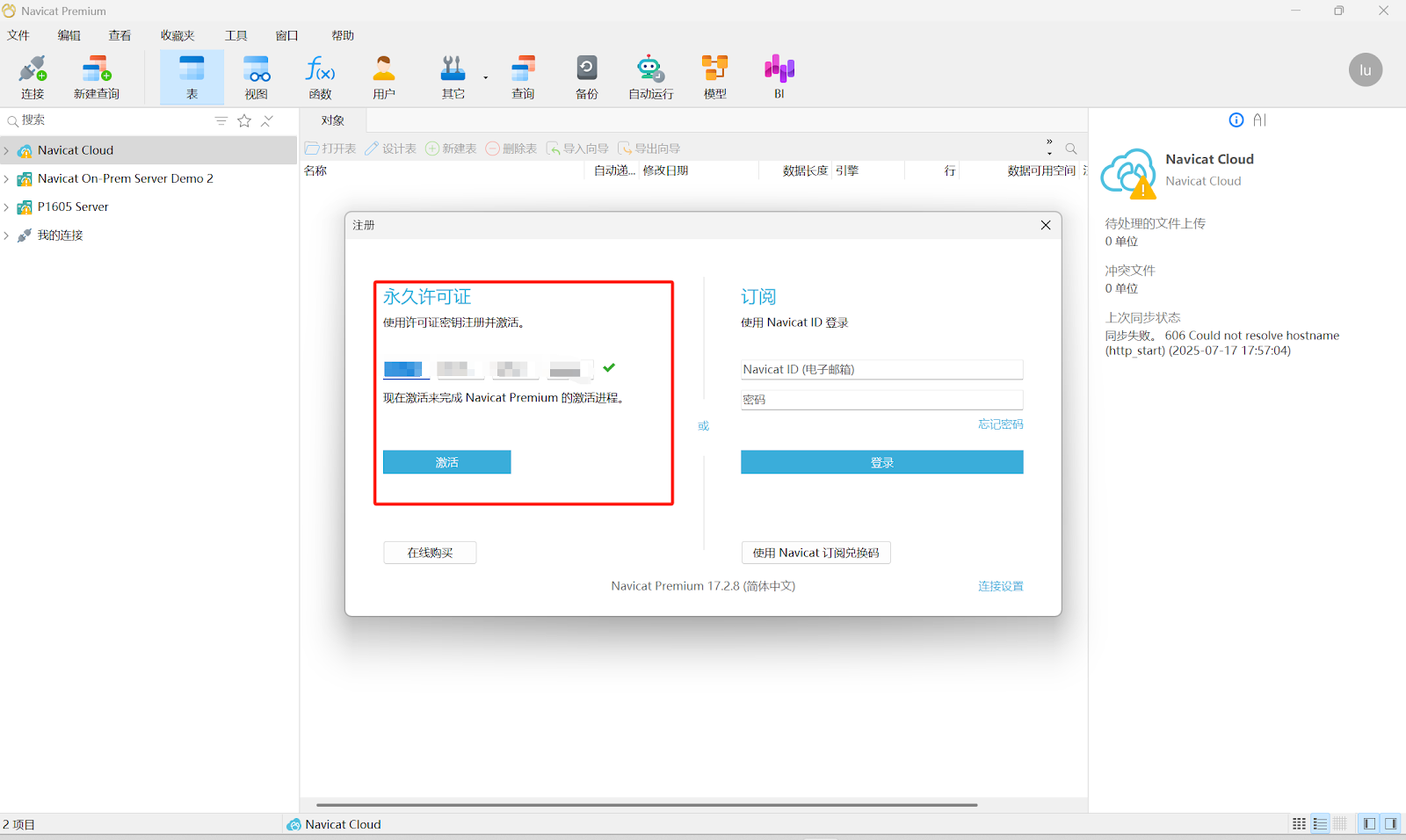This screenshot has height=840, width=1406.
Task: Click 使用 Navicat 订阅兑换码 button
Action: [x=815, y=553]
